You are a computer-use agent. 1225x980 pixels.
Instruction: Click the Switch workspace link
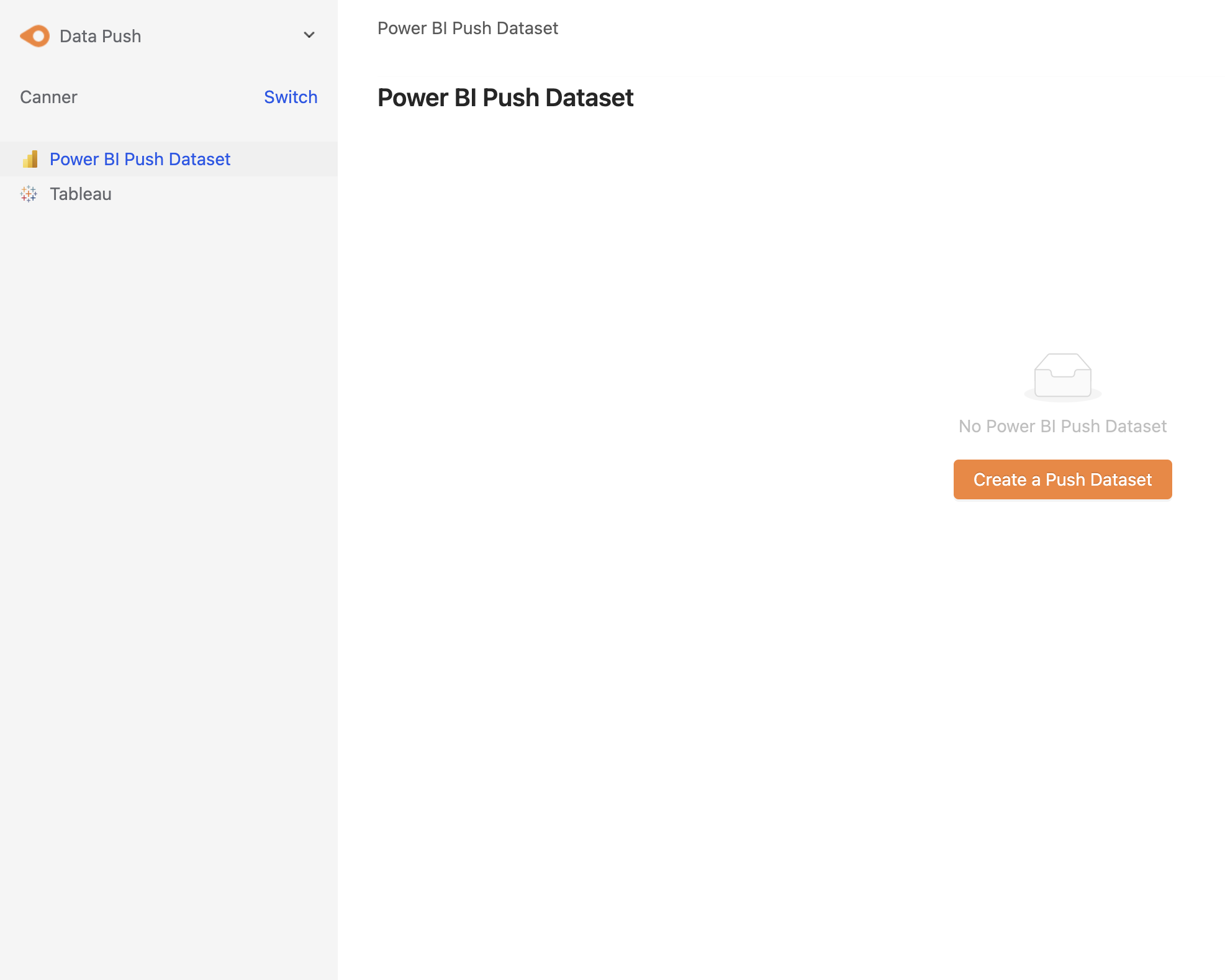(x=291, y=97)
